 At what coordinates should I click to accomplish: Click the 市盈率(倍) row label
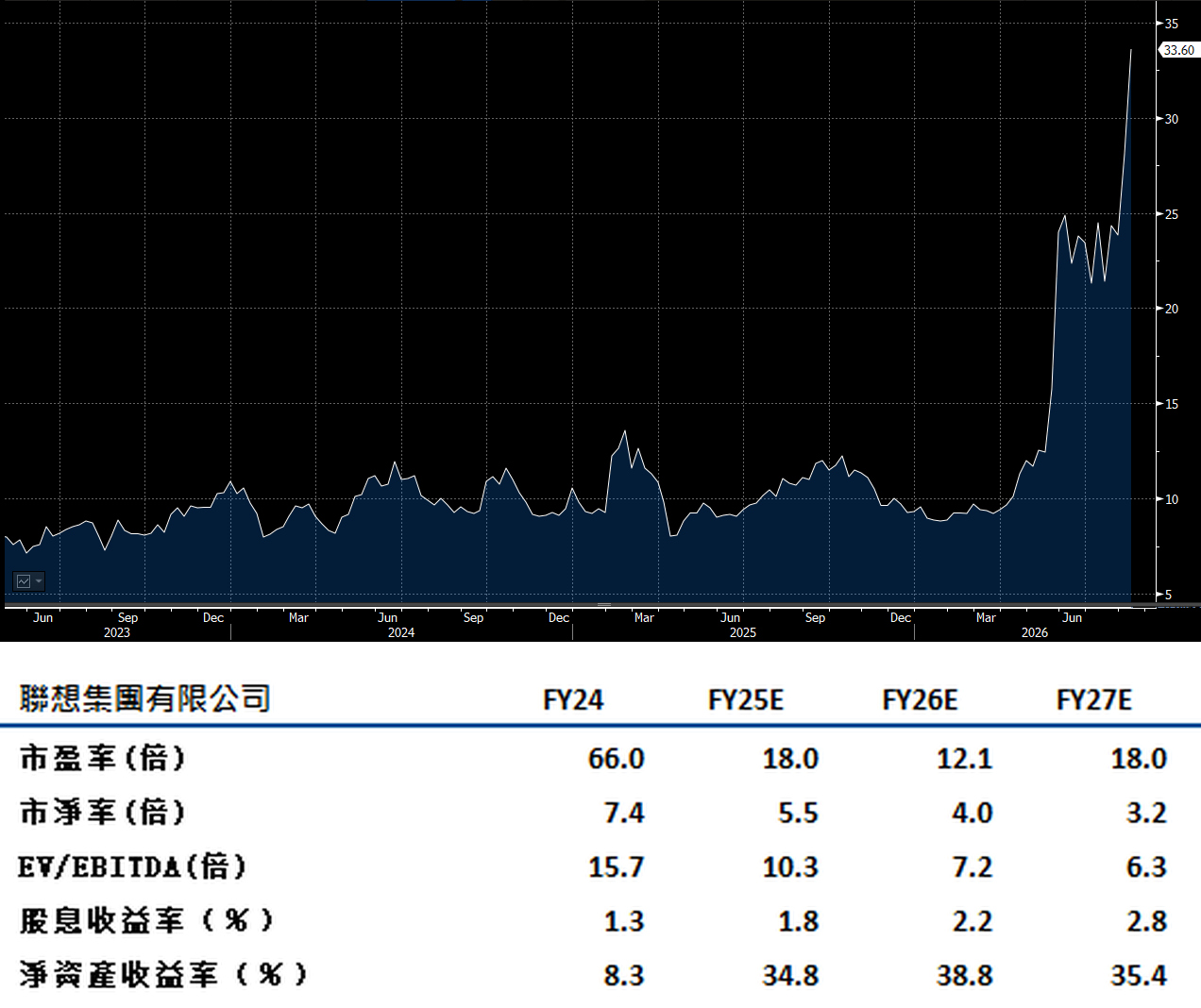pos(103,758)
